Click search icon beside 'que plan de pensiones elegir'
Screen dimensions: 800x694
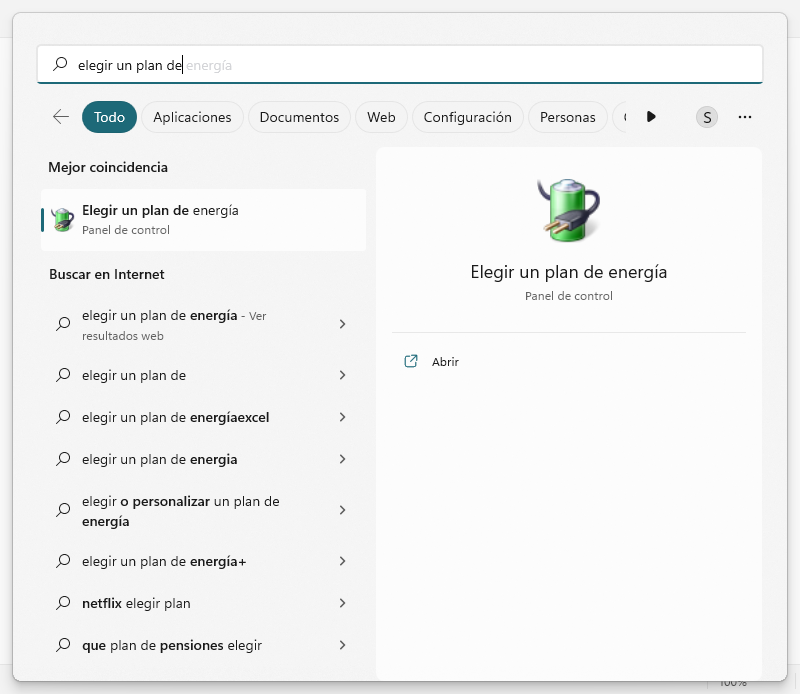[x=63, y=645]
